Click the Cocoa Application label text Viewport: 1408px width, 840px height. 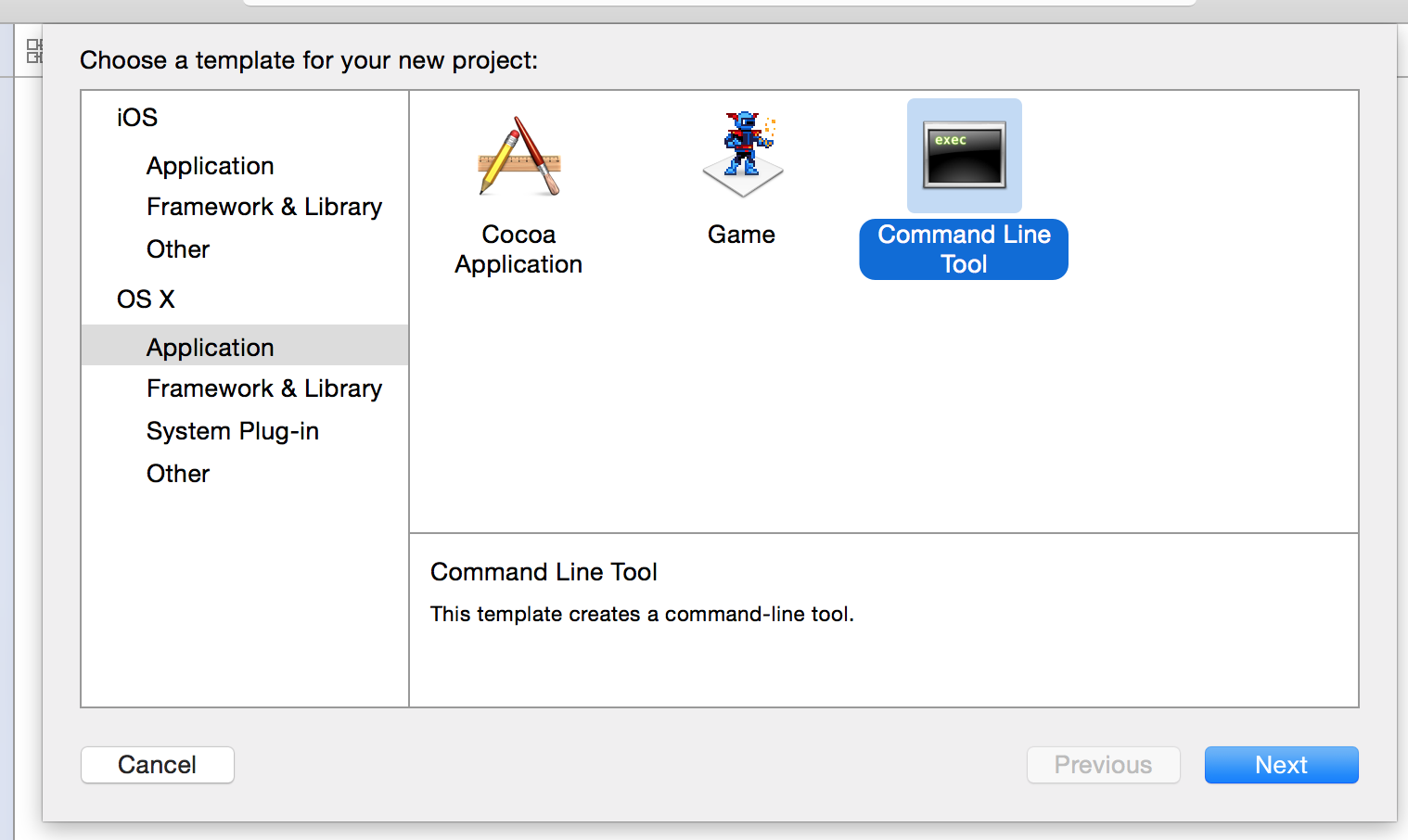[518, 249]
